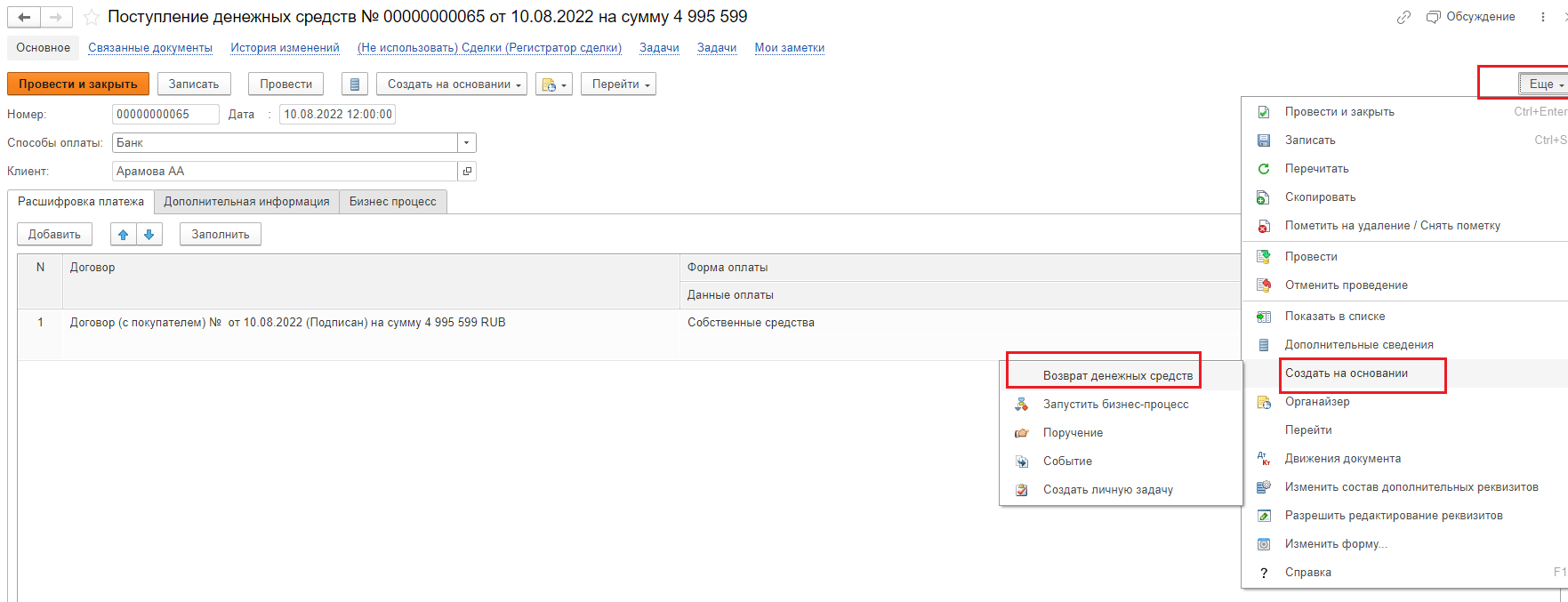Choose Отменить проведение in the menu
The width and height of the screenshot is (1568, 602).
pyautogui.click(x=1346, y=285)
